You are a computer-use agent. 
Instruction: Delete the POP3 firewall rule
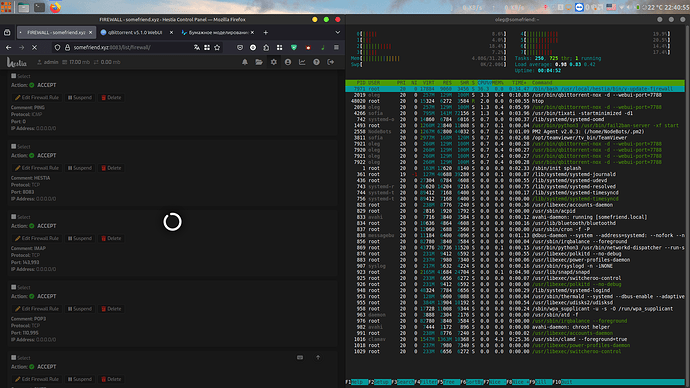point(111,309)
